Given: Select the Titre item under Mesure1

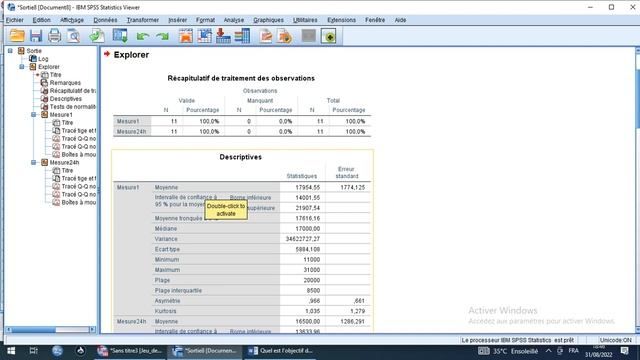Looking at the screenshot, I should [x=67, y=122].
